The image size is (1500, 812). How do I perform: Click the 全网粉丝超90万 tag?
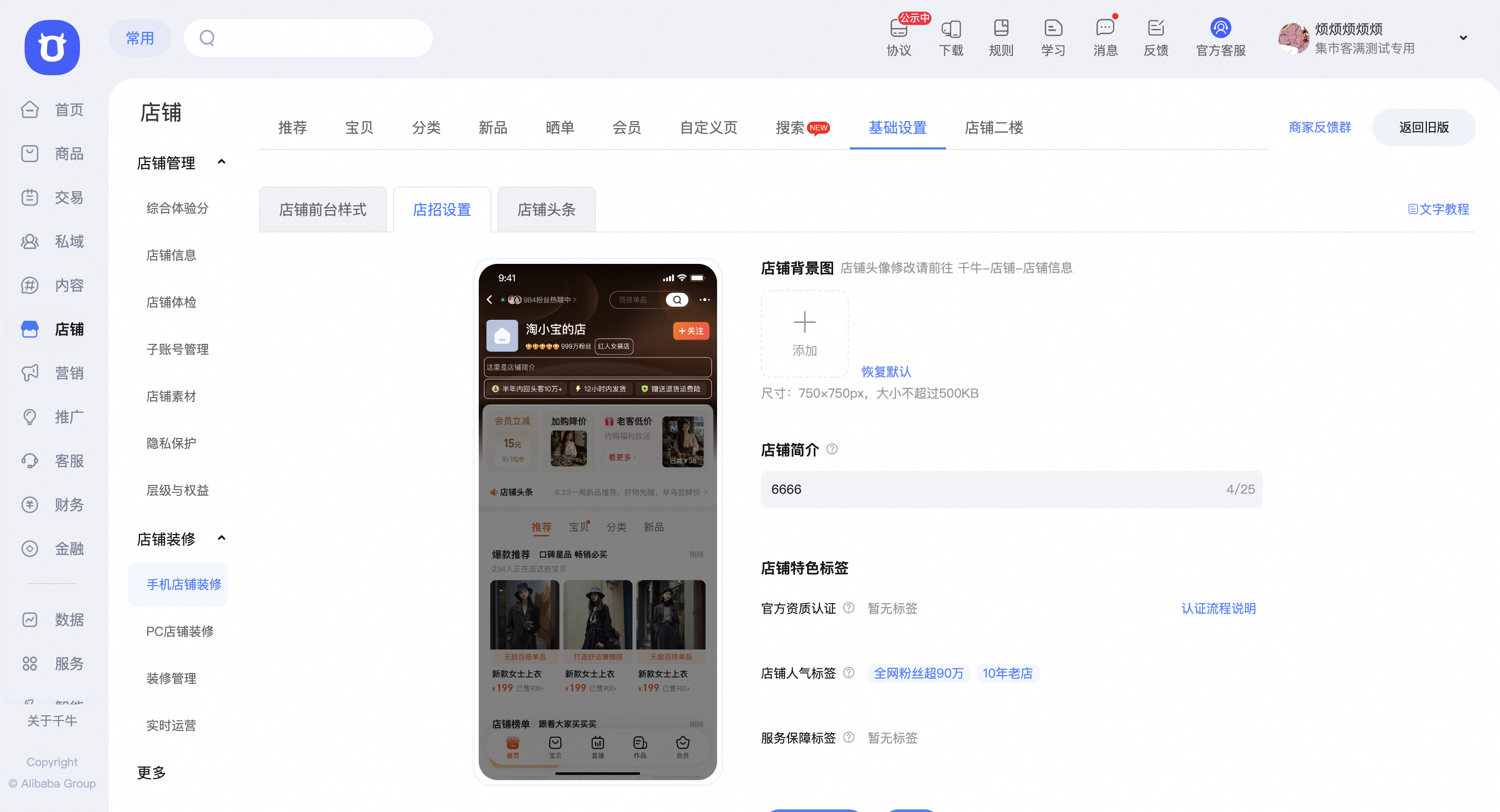[x=918, y=673]
